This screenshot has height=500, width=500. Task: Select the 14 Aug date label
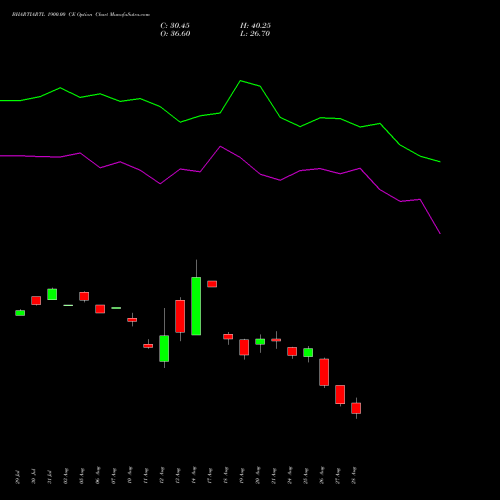[x=194, y=475]
